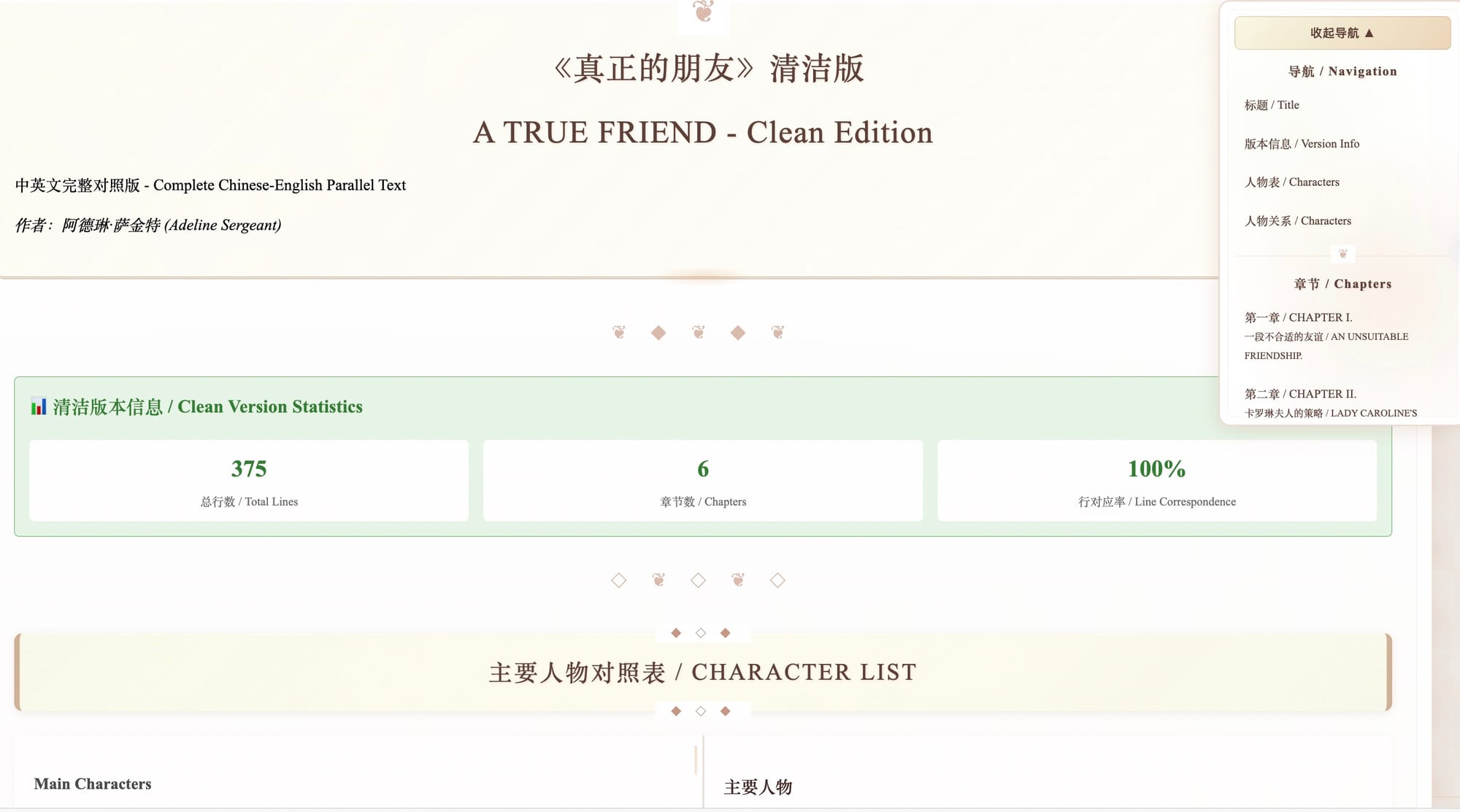Click the last outlined diamond below statistics
1460x812 pixels.
[777, 580]
